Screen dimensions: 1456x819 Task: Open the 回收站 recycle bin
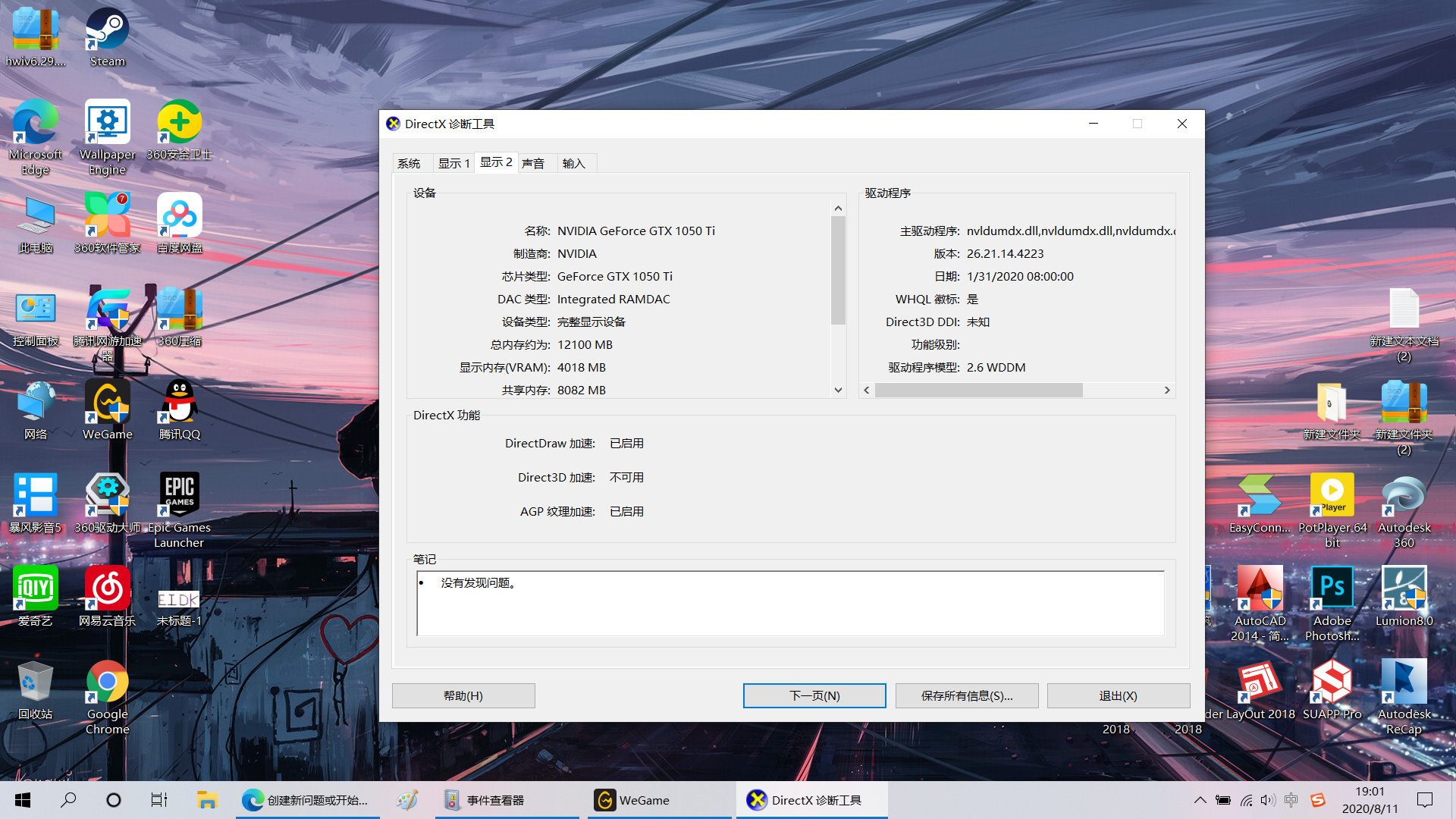point(36,690)
